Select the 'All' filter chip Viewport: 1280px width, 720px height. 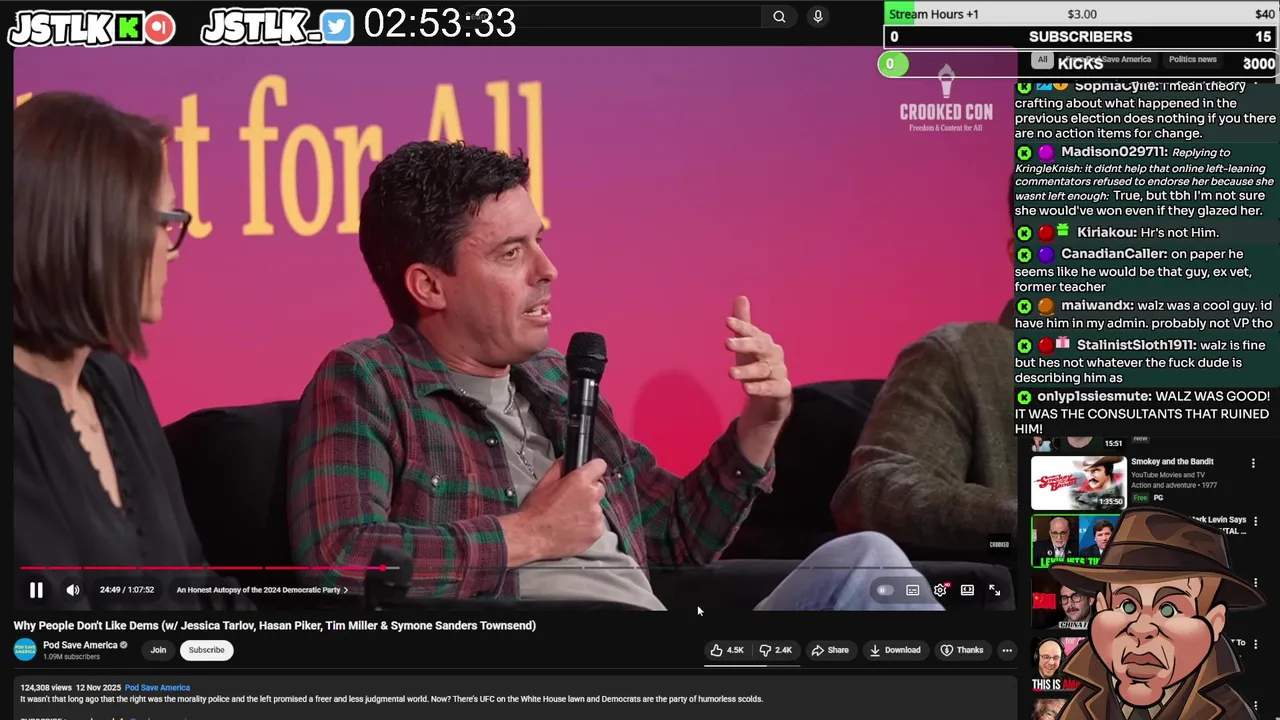1042,60
